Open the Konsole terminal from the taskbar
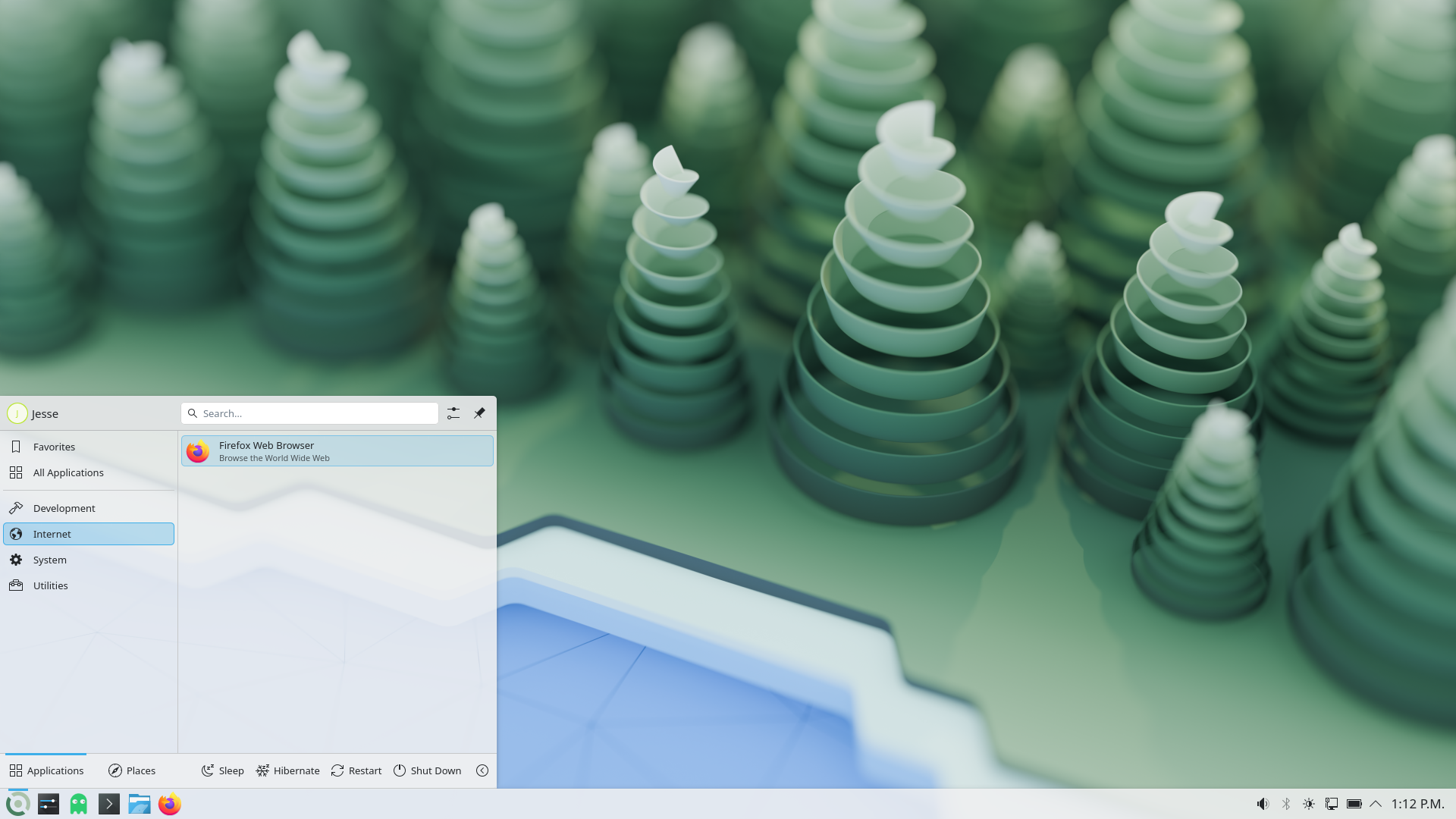Image resolution: width=1456 pixels, height=819 pixels. (x=109, y=804)
